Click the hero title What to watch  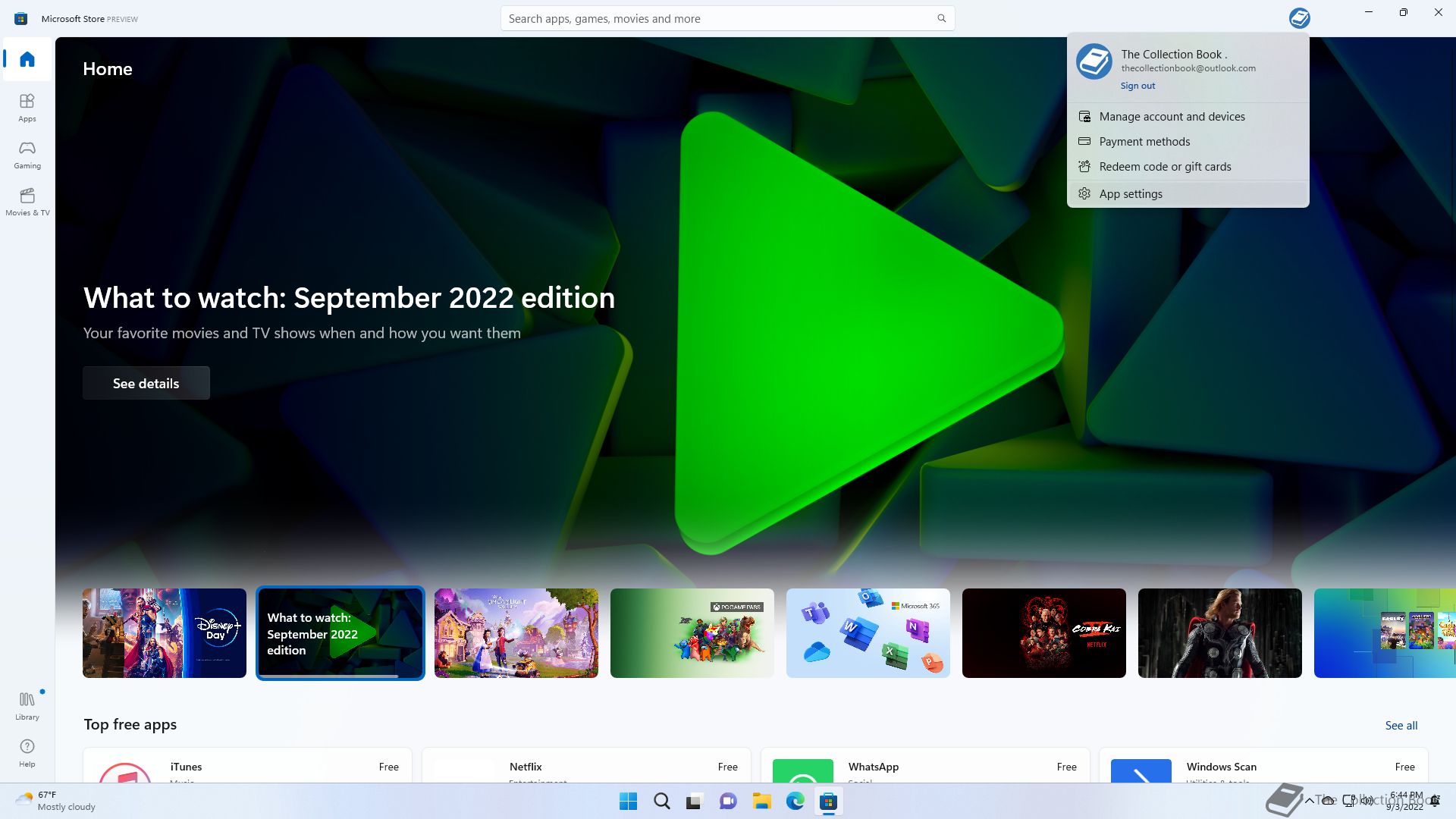coord(349,298)
